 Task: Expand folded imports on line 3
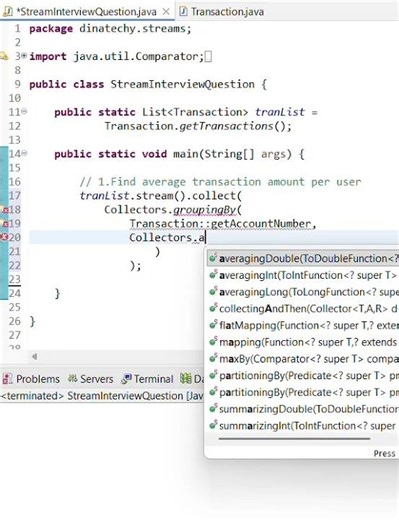[24, 56]
